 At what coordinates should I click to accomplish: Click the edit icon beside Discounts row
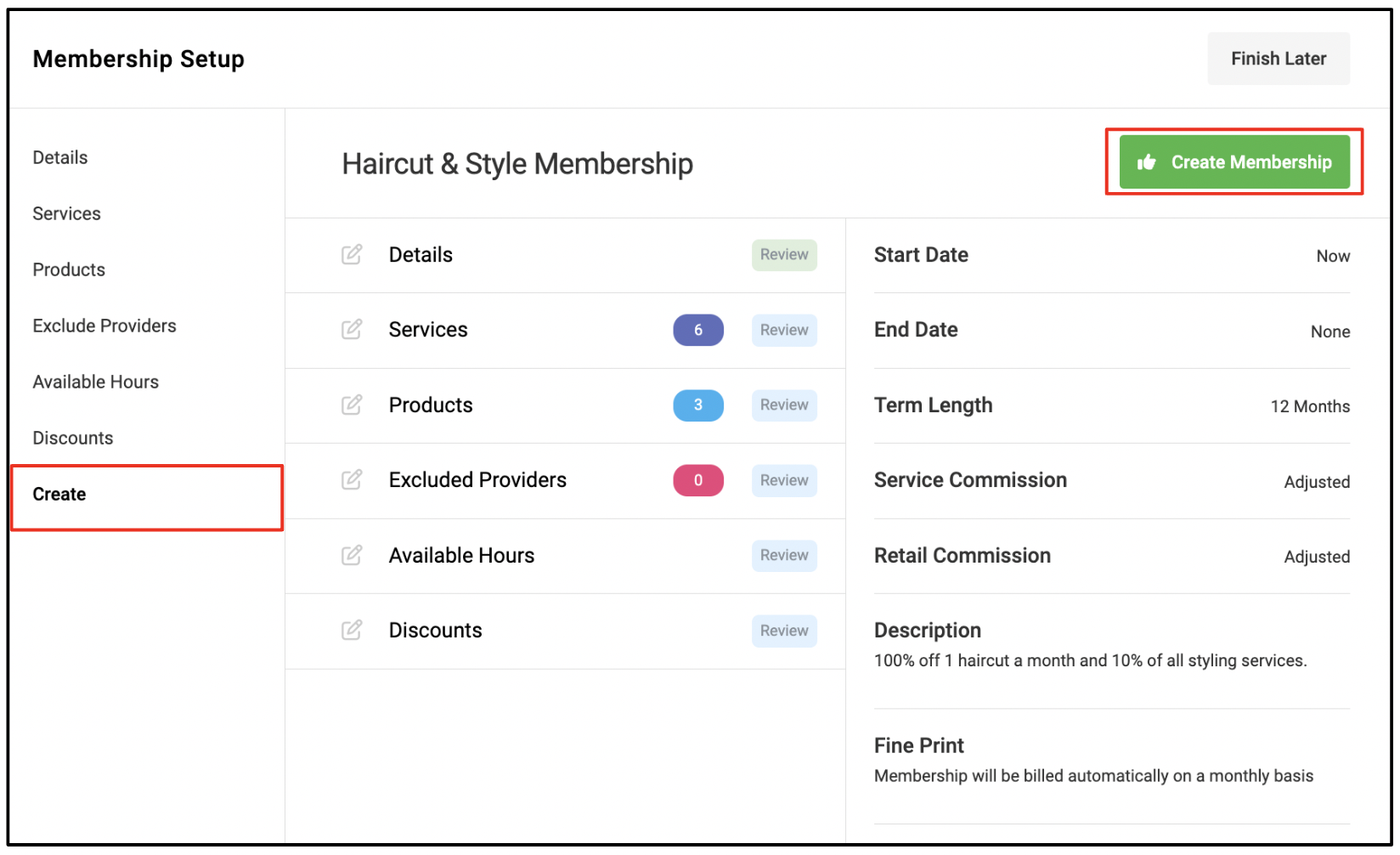pos(352,631)
